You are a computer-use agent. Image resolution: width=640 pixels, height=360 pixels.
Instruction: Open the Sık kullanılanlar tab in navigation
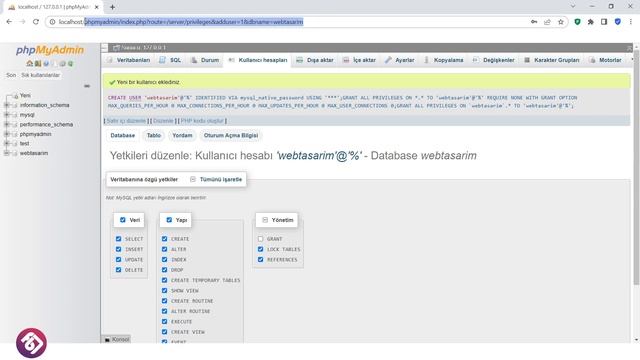(40, 75)
